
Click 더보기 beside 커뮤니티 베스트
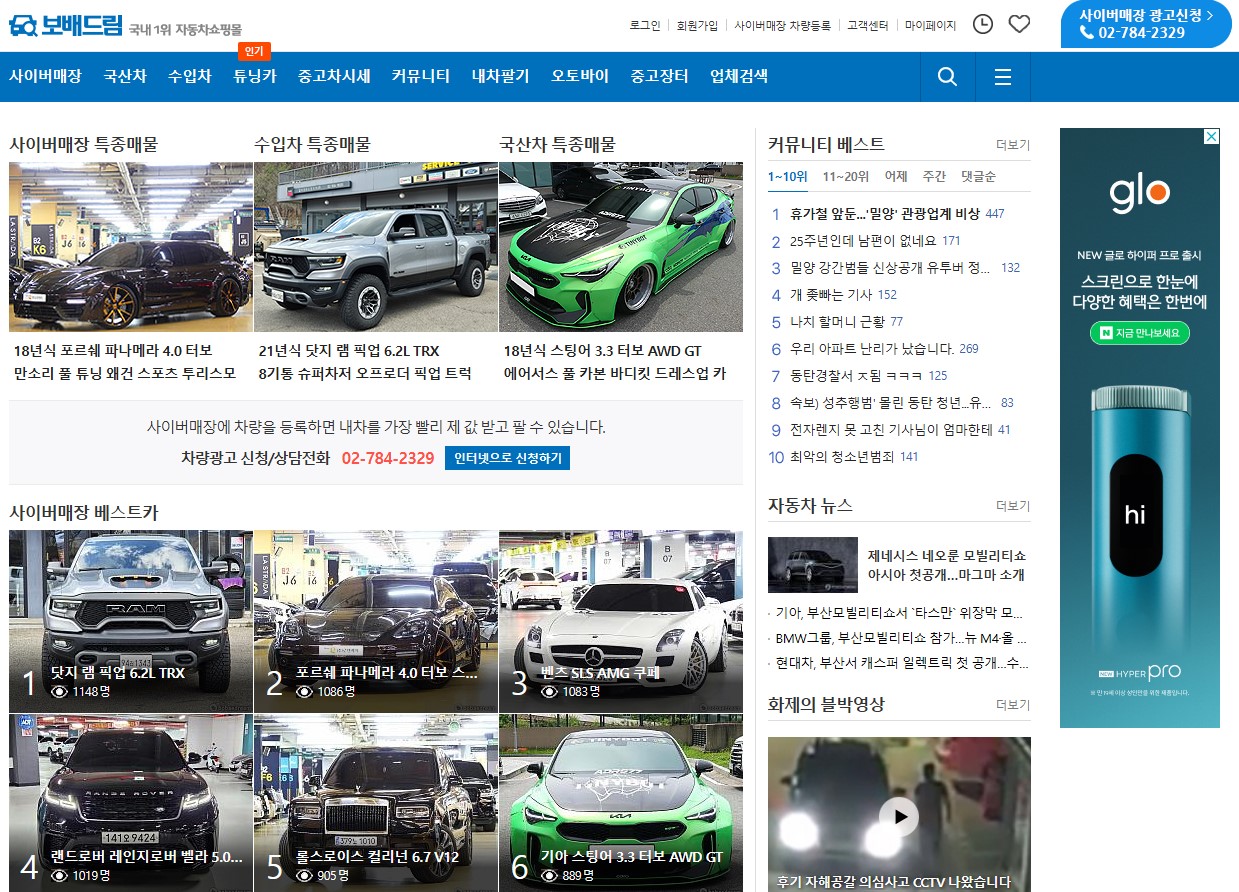click(1013, 145)
